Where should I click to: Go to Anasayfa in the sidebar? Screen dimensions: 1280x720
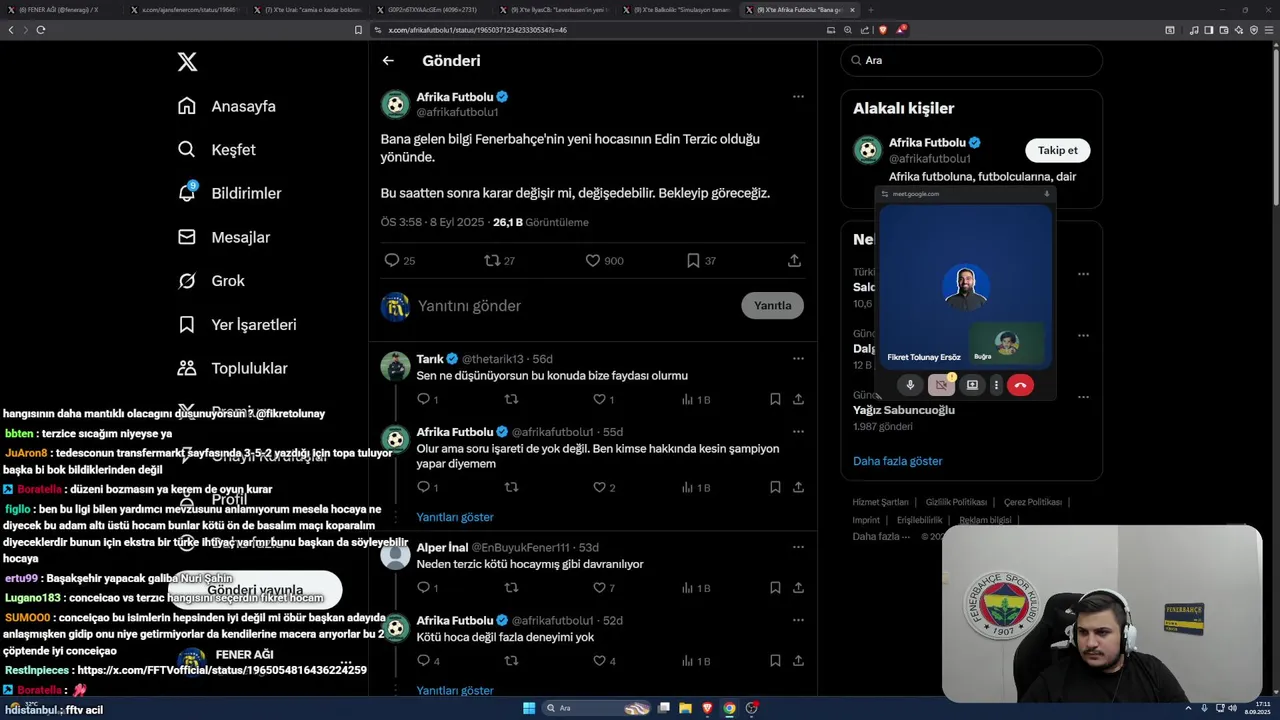[227, 106]
